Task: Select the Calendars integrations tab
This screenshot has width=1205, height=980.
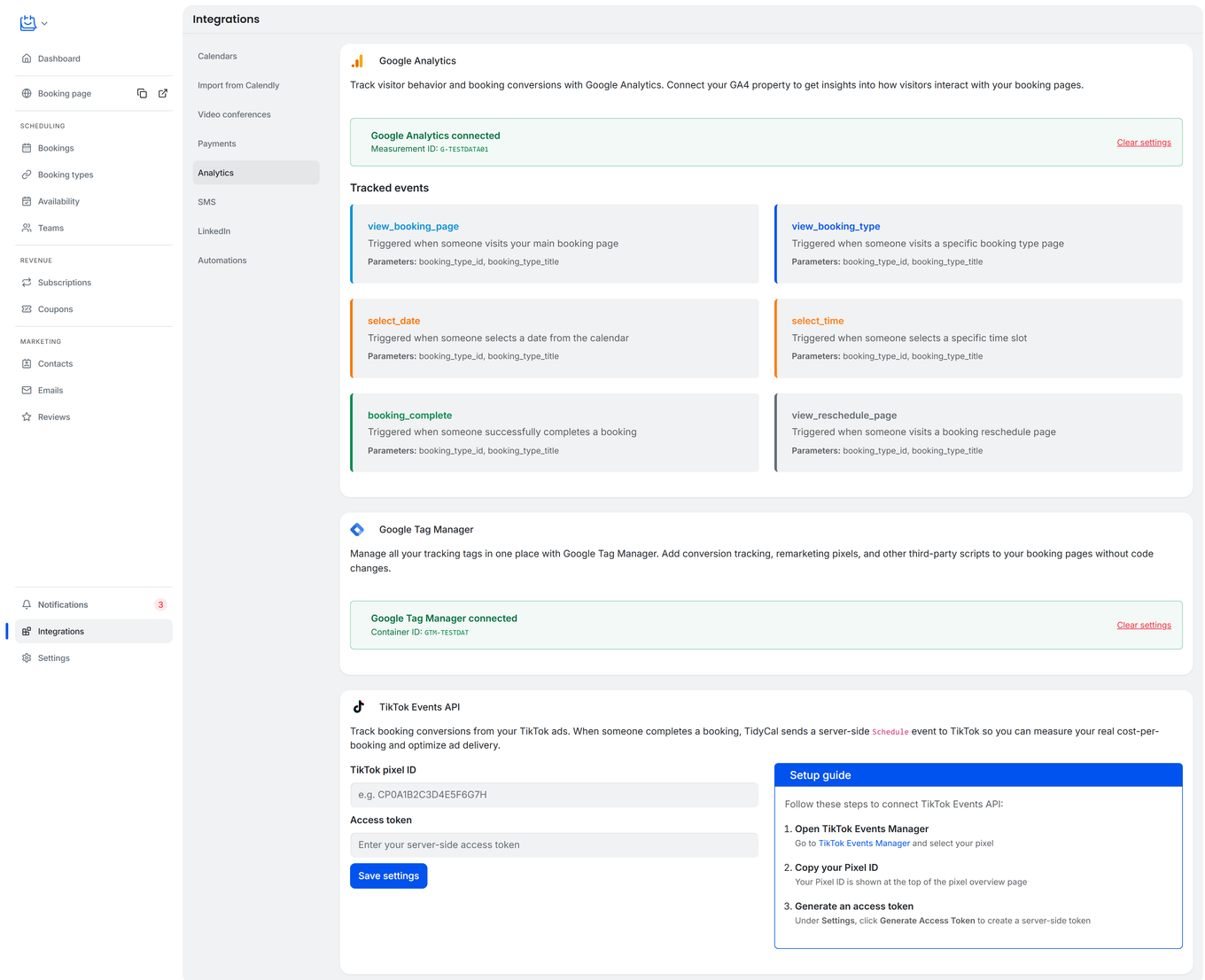Action: pos(256,56)
